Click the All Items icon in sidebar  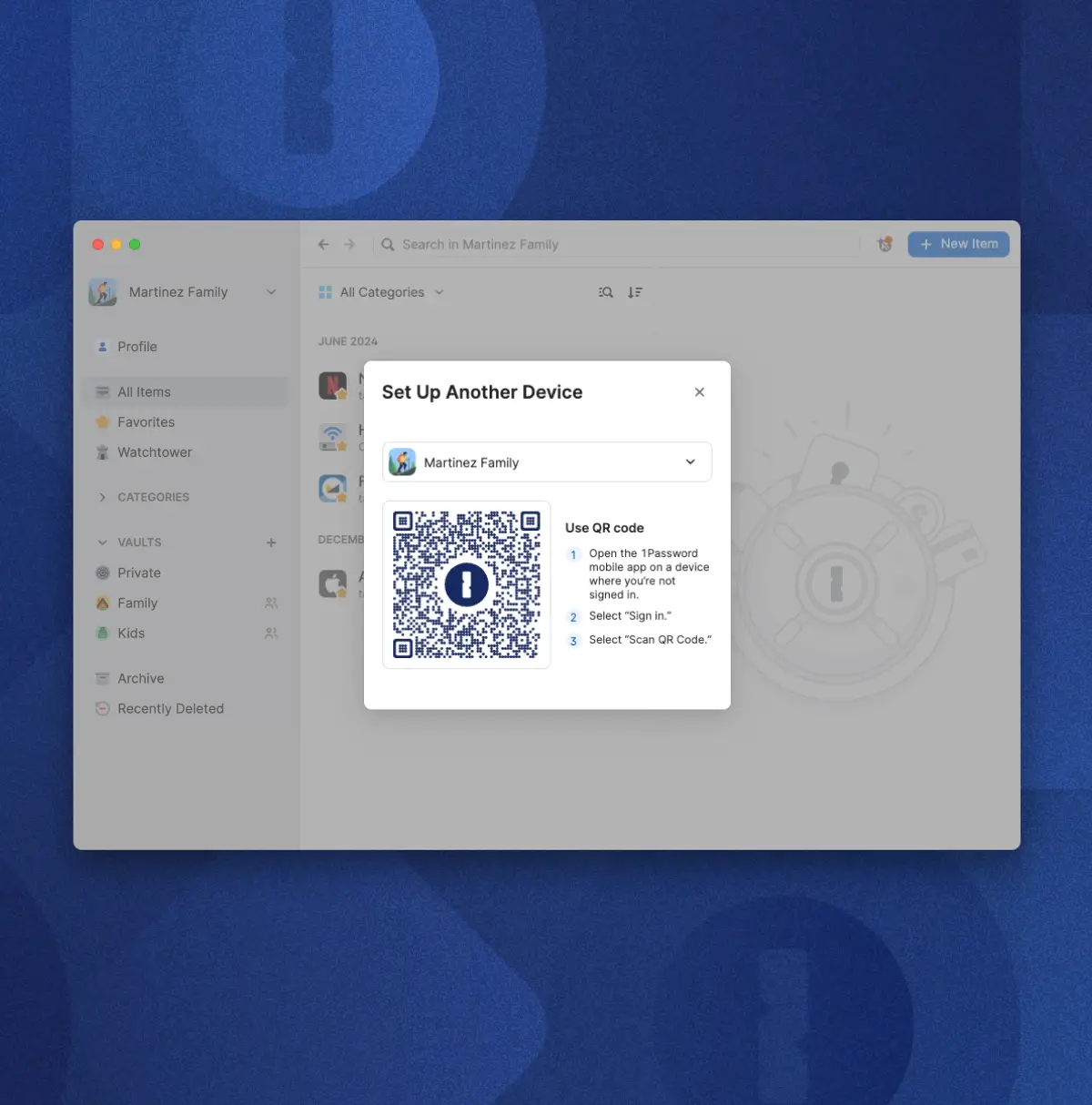coord(102,392)
